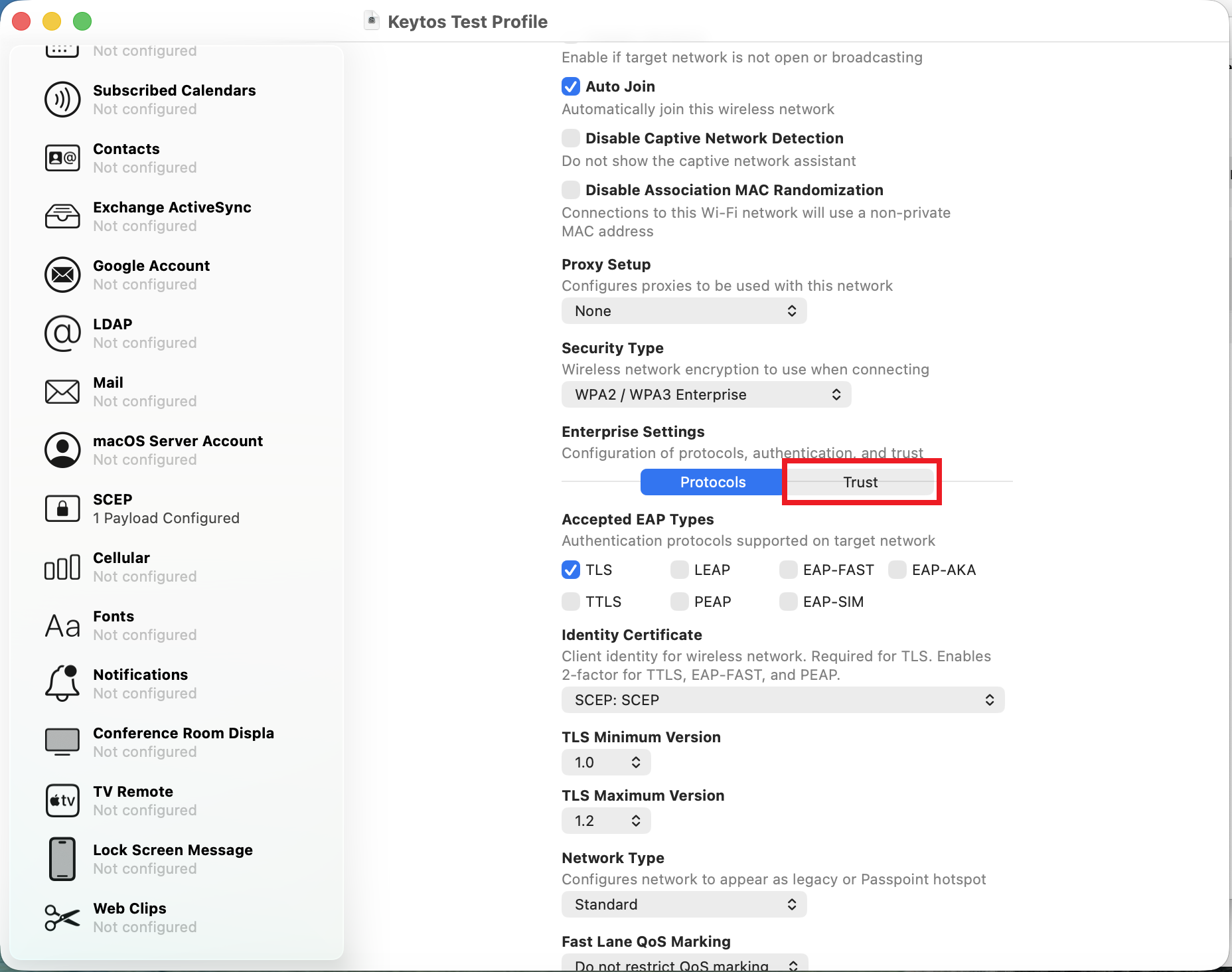The width and height of the screenshot is (1232, 972).
Task: Select the Web Clips scissors icon
Action: point(62,918)
